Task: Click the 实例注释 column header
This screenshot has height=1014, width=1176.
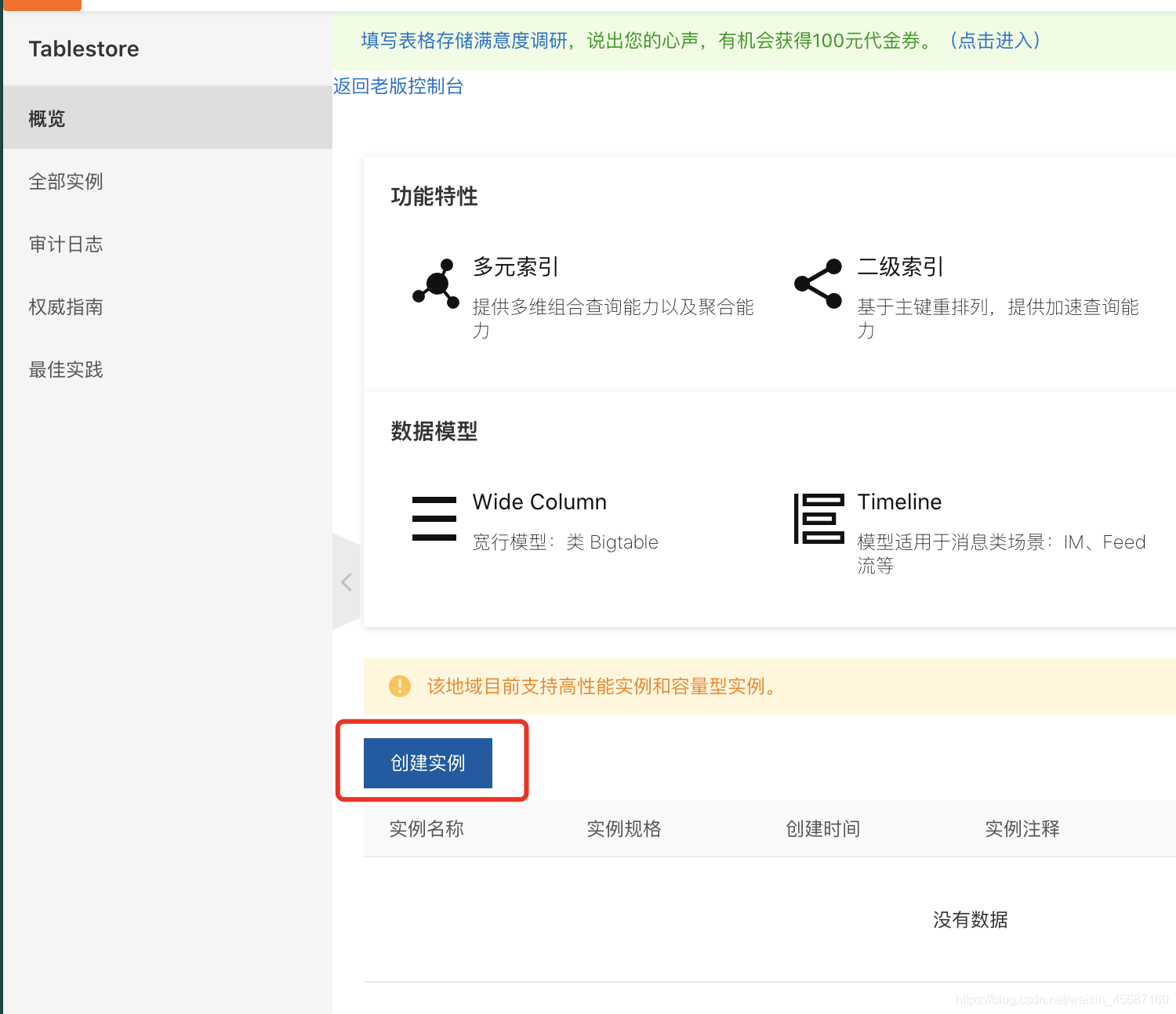Action: tap(1022, 828)
